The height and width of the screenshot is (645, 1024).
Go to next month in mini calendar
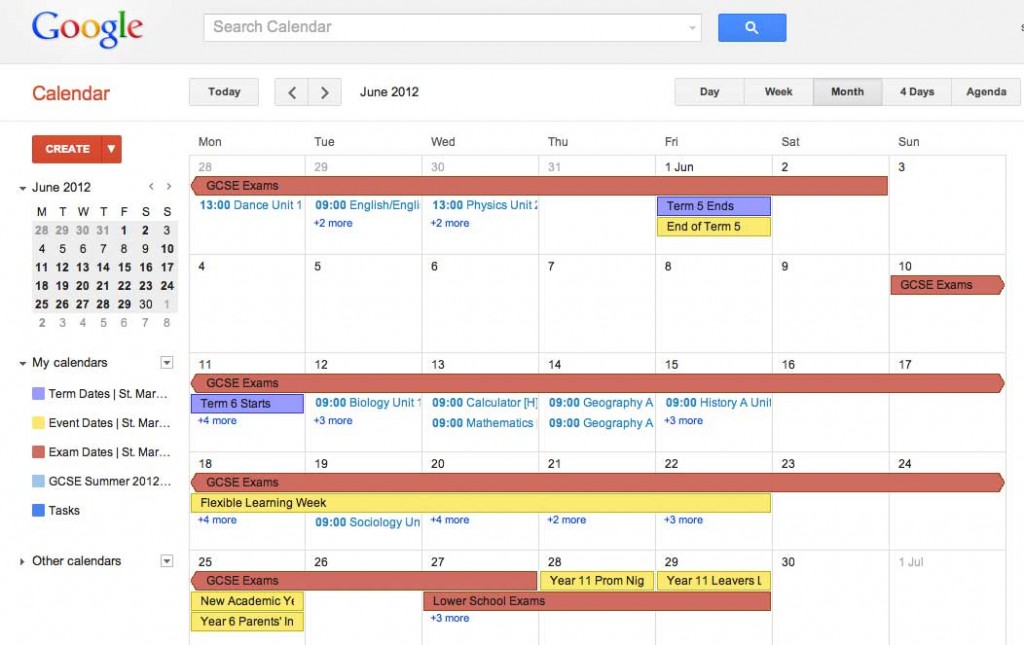[169, 186]
